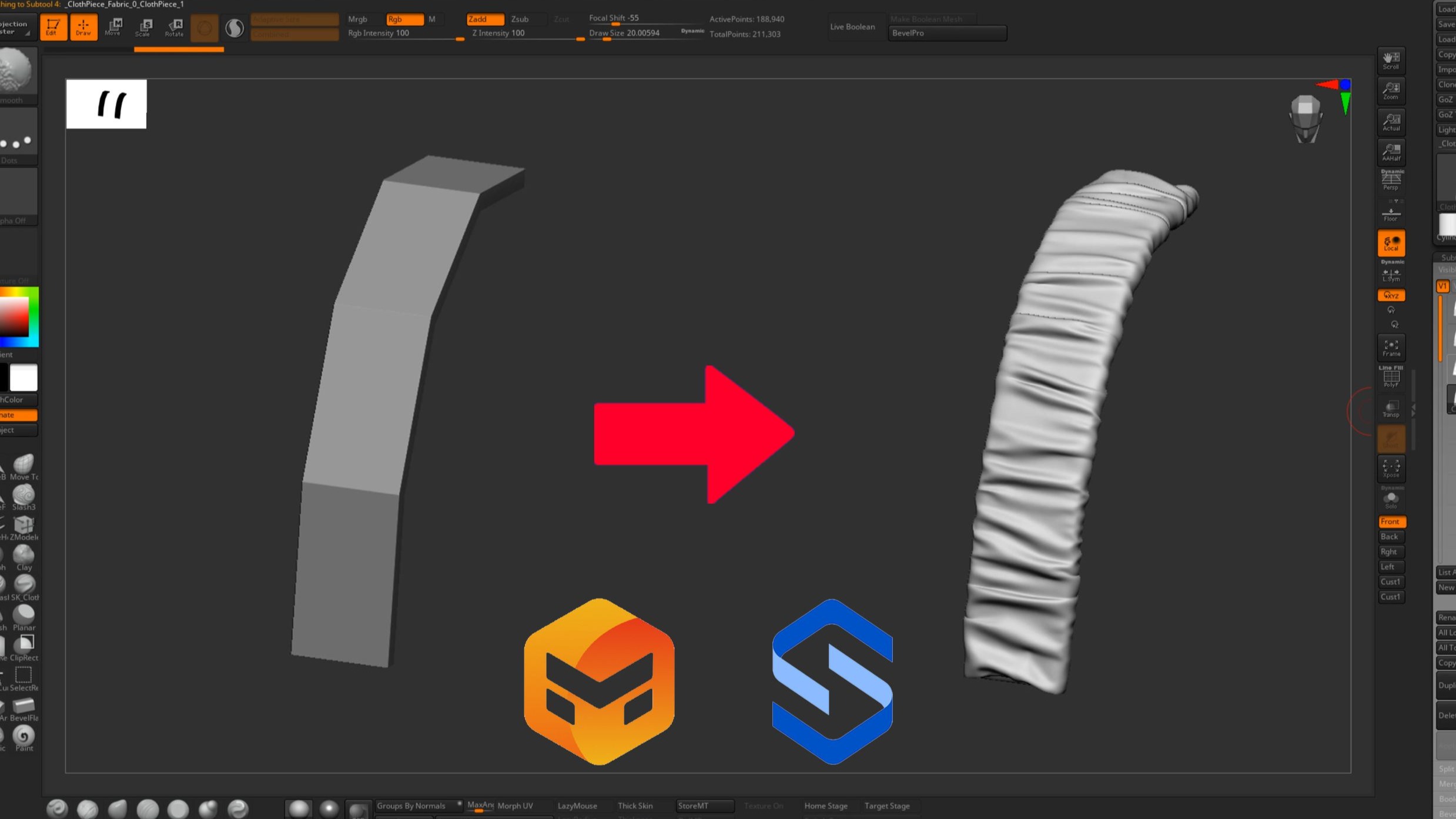This screenshot has height=819, width=1456.
Task: Select the Planar brush
Action: coord(24,619)
